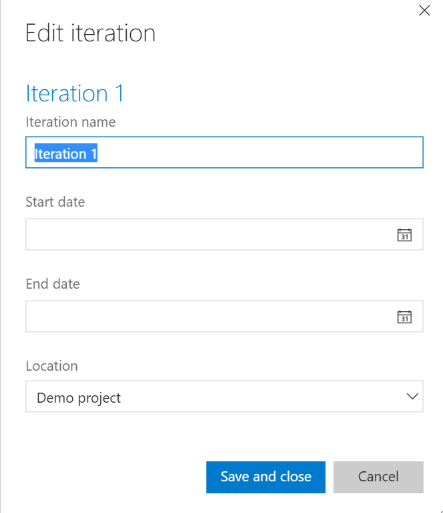The height and width of the screenshot is (513, 443).
Task: Click inside the End date field
Action: coord(224,316)
